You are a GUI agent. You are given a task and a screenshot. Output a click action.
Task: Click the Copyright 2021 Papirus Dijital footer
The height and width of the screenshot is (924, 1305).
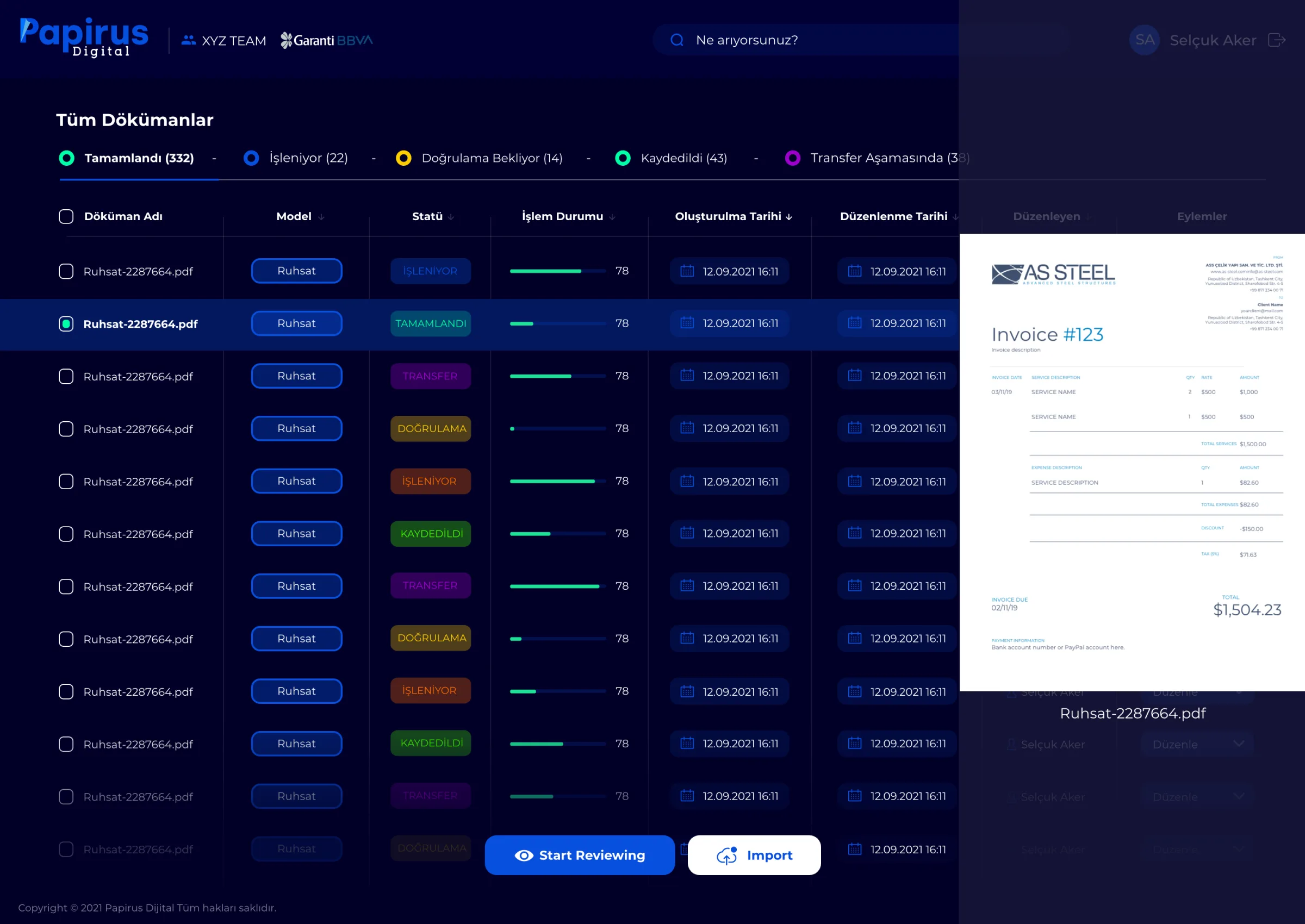click(x=147, y=908)
